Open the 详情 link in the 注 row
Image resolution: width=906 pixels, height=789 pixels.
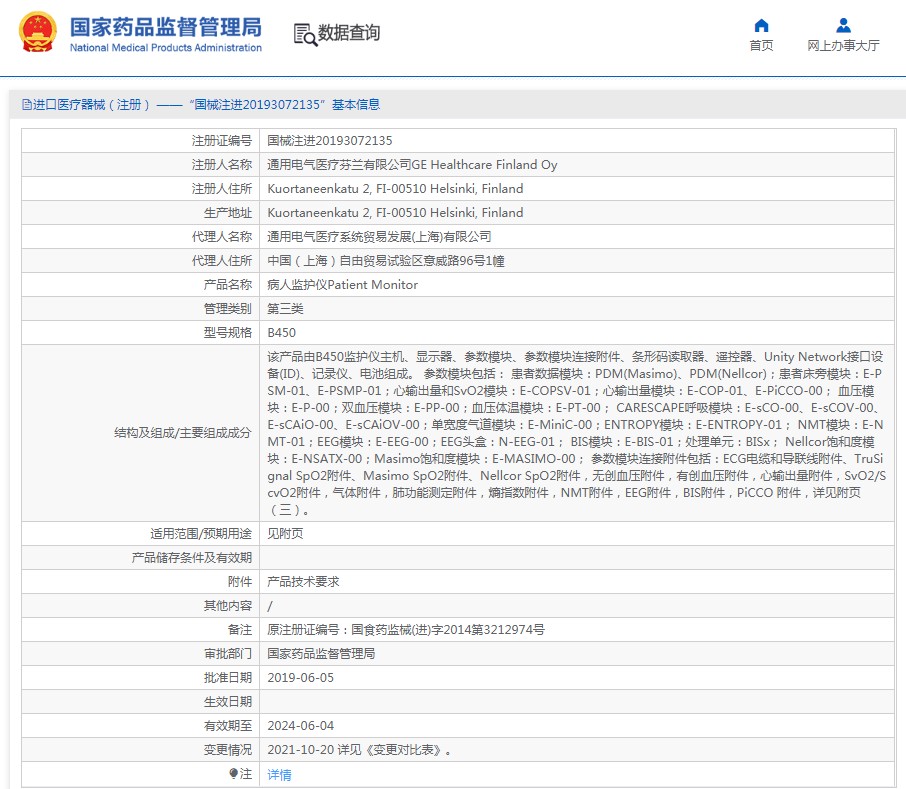(x=280, y=775)
